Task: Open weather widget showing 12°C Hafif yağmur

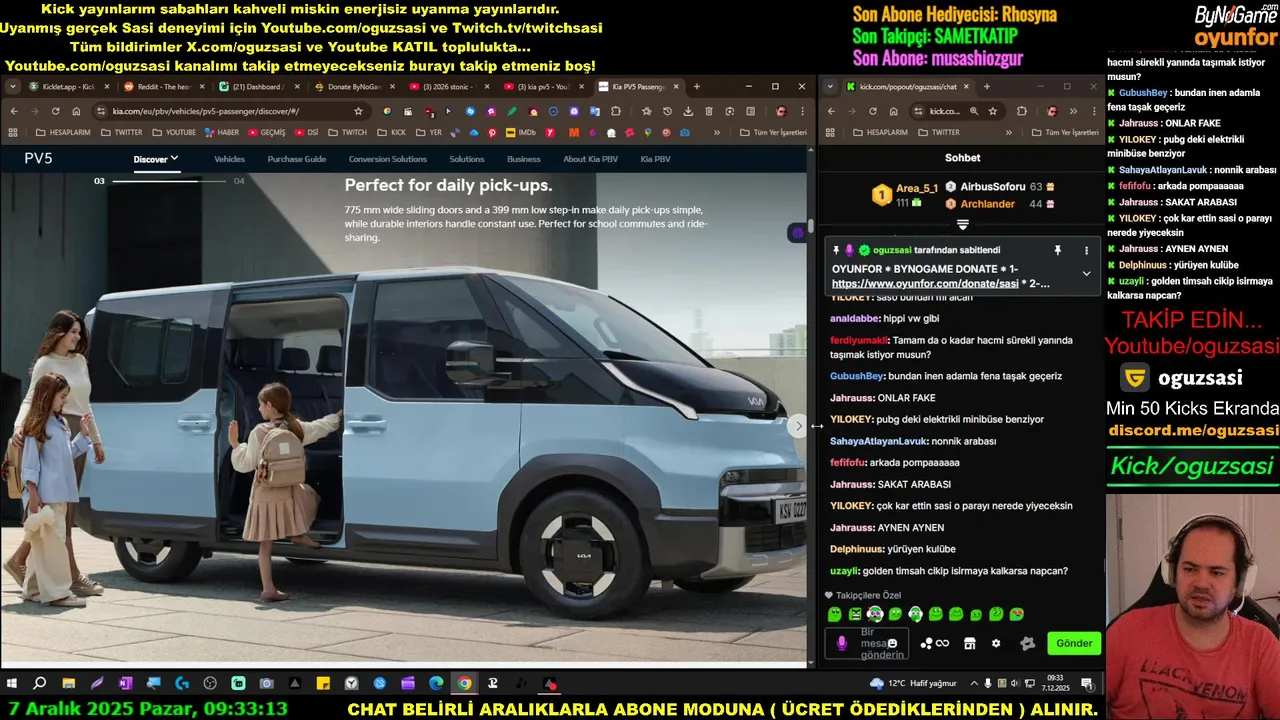Action: click(x=913, y=684)
